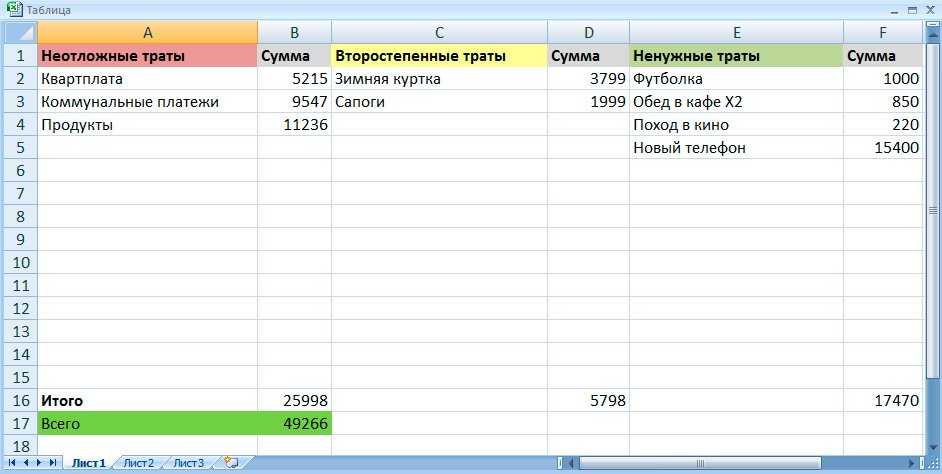Select the pink Неотложные траты header cell
The image size is (942, 474).
pyautogui.click(x=147, y=56)
